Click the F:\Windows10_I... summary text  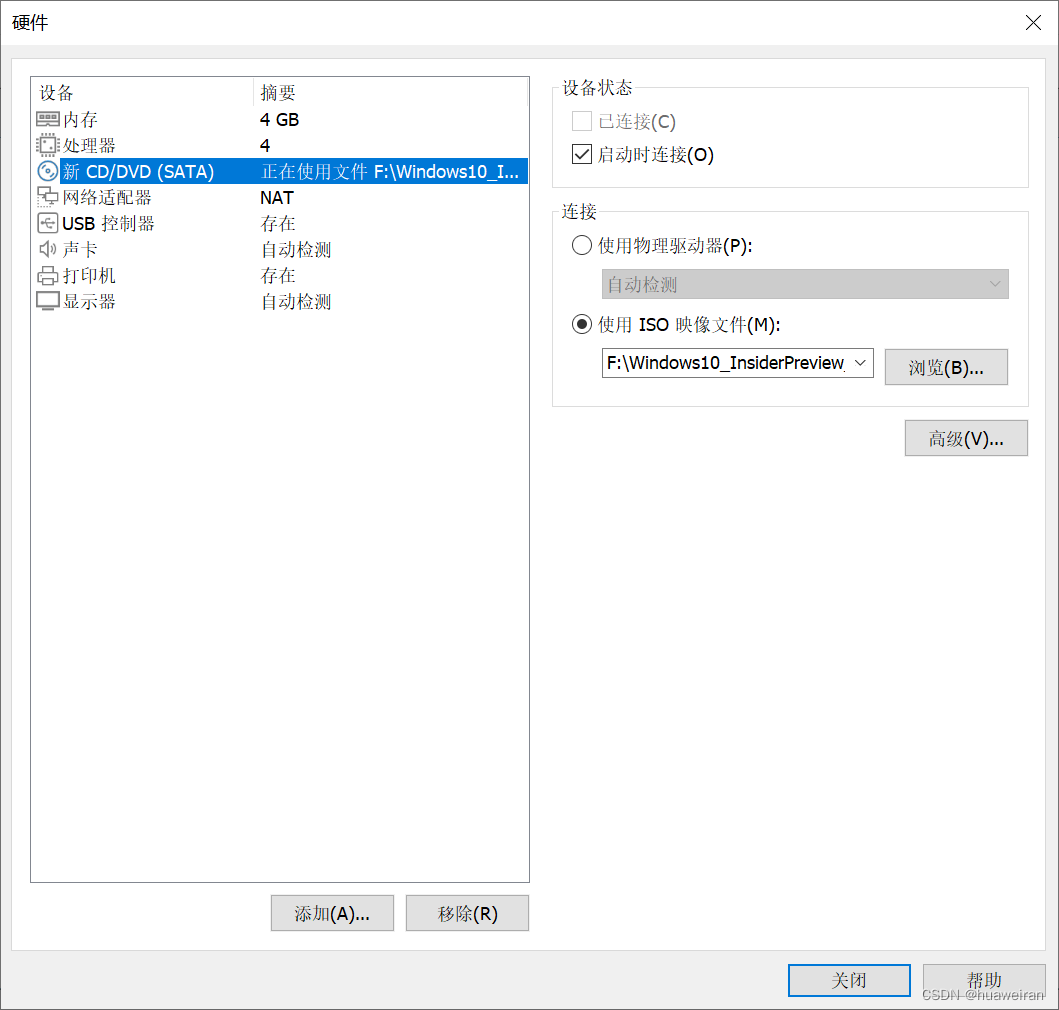click(x=446, y=172)
